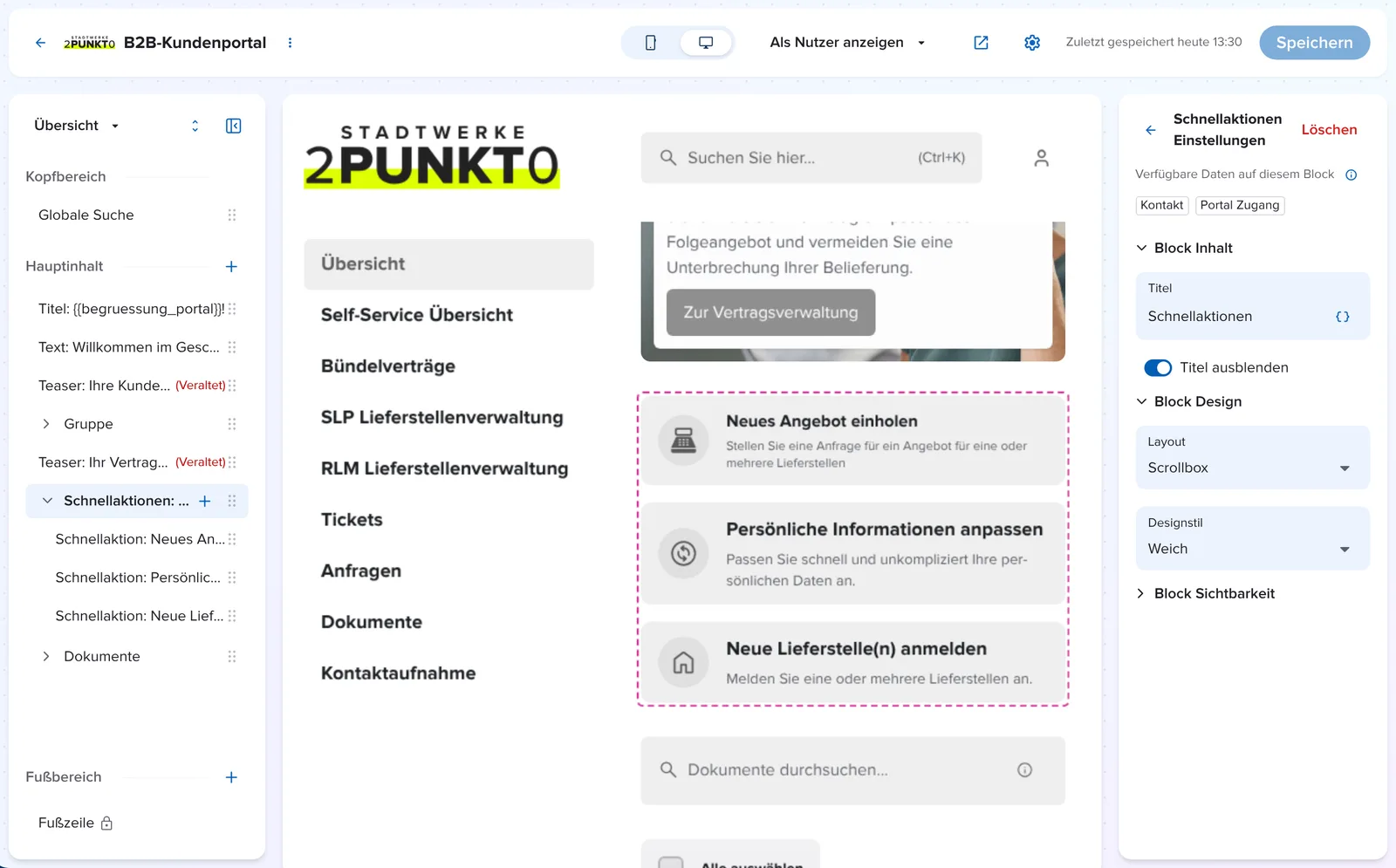1396x868 pixels.
Task: Open the Layout Scrollbox dropdown
Action: pyautogui.click(x=1252, y=458)
